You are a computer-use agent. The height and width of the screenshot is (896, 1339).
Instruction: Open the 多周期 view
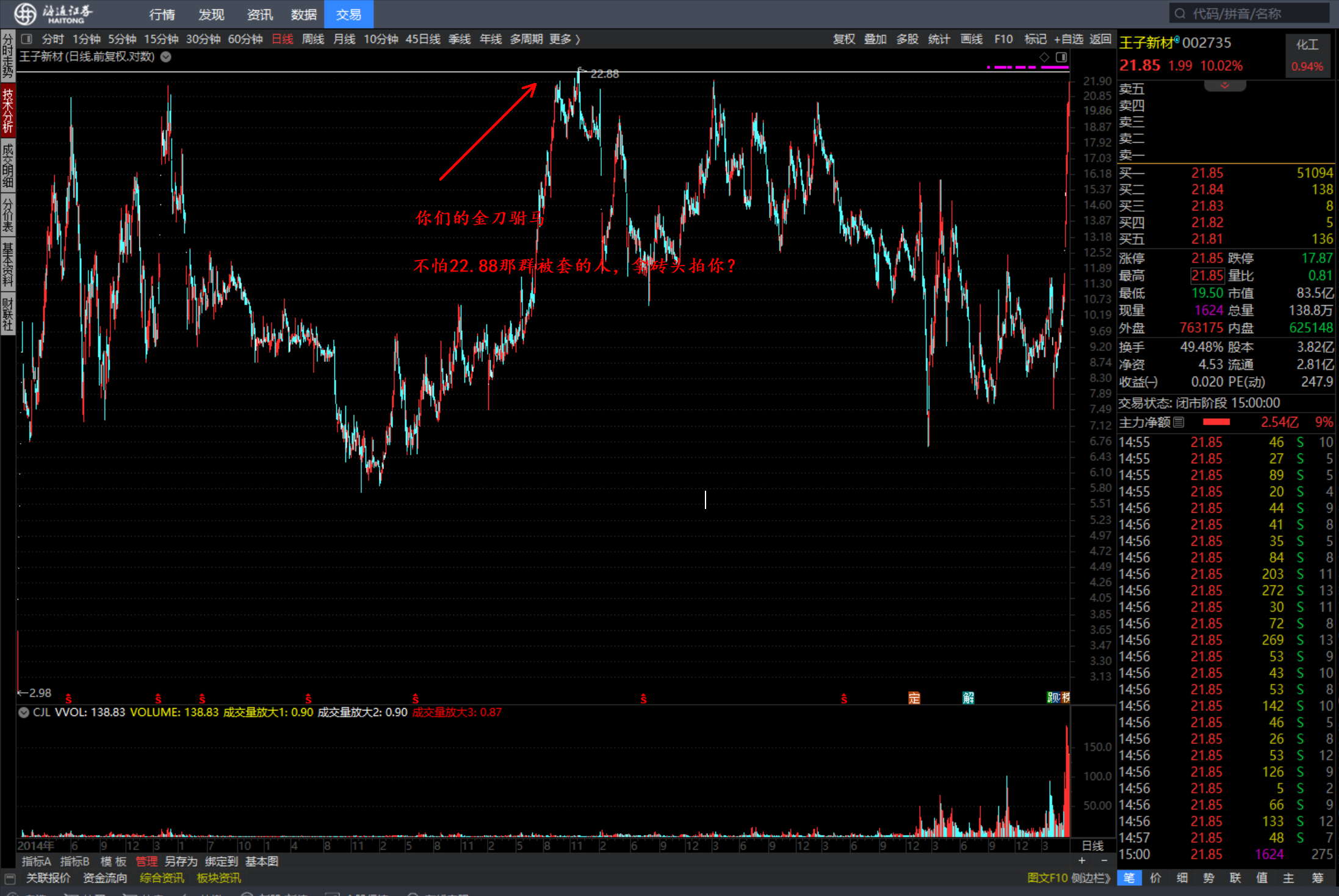(526, 39)
